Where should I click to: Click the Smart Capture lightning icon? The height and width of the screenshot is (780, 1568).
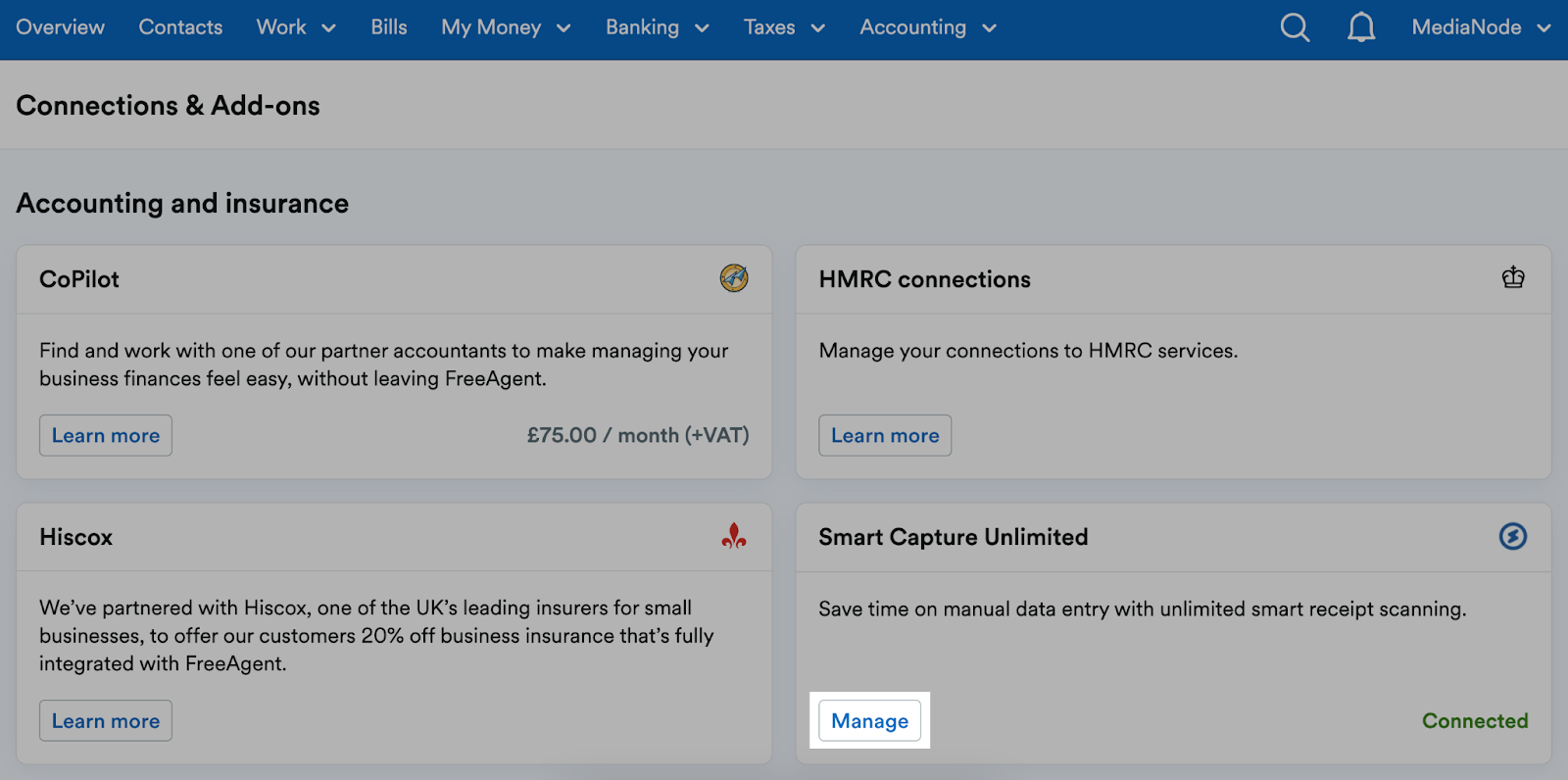pos(1513,536)
